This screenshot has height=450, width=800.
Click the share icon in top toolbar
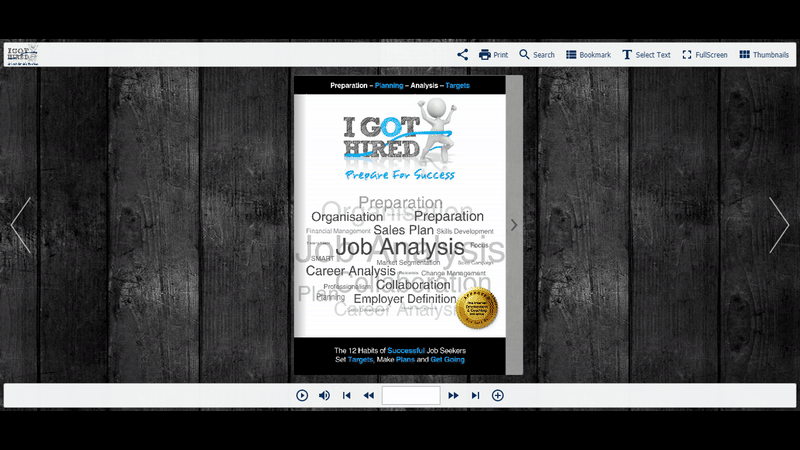[462, 55]
